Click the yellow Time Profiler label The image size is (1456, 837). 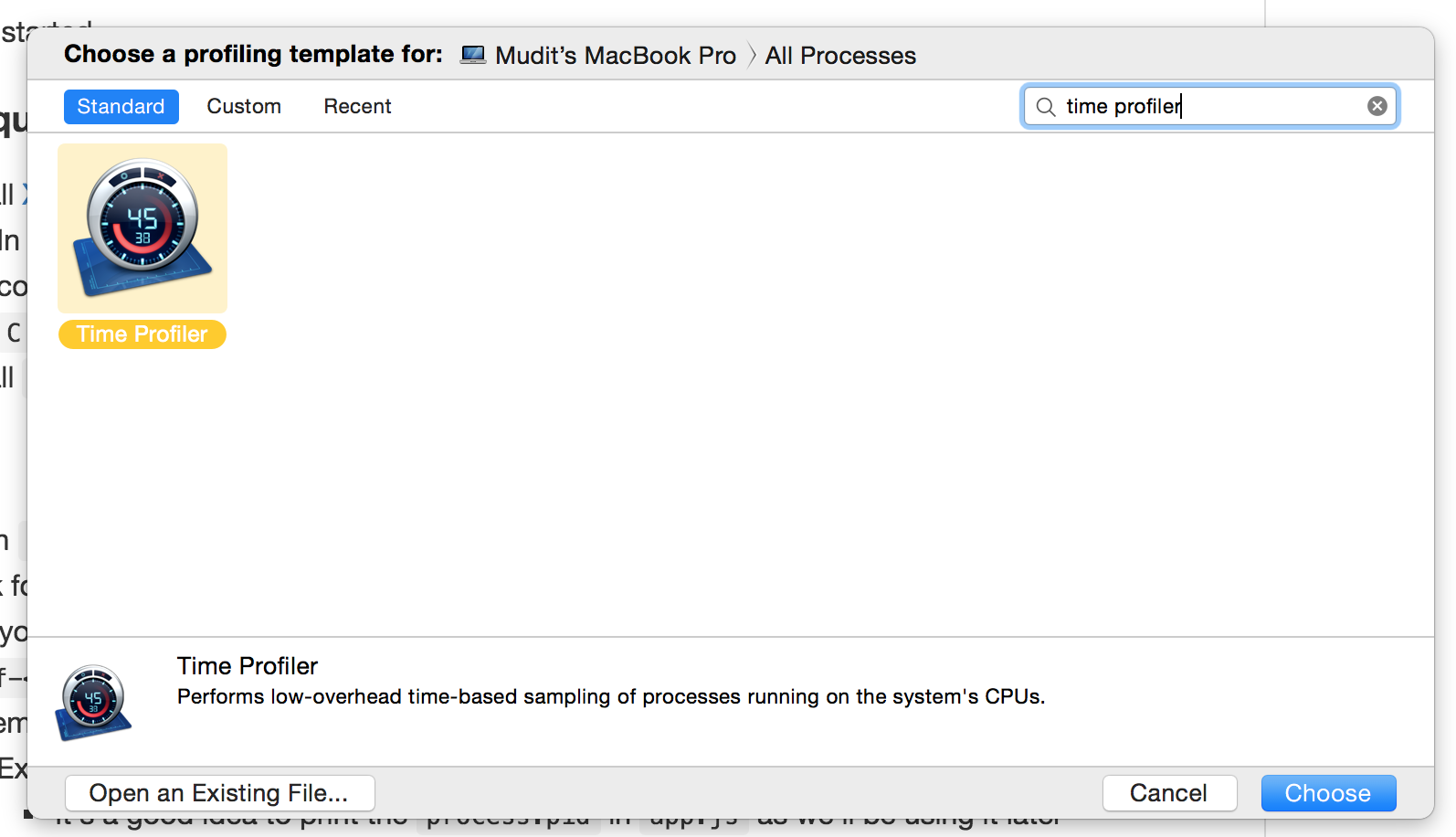tap(142, 334)
